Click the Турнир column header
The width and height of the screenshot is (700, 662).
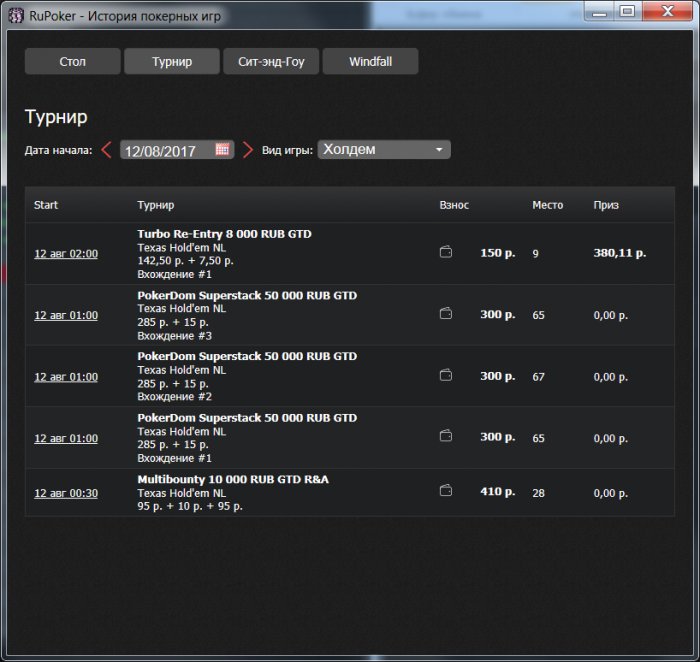tap(156, 205)
